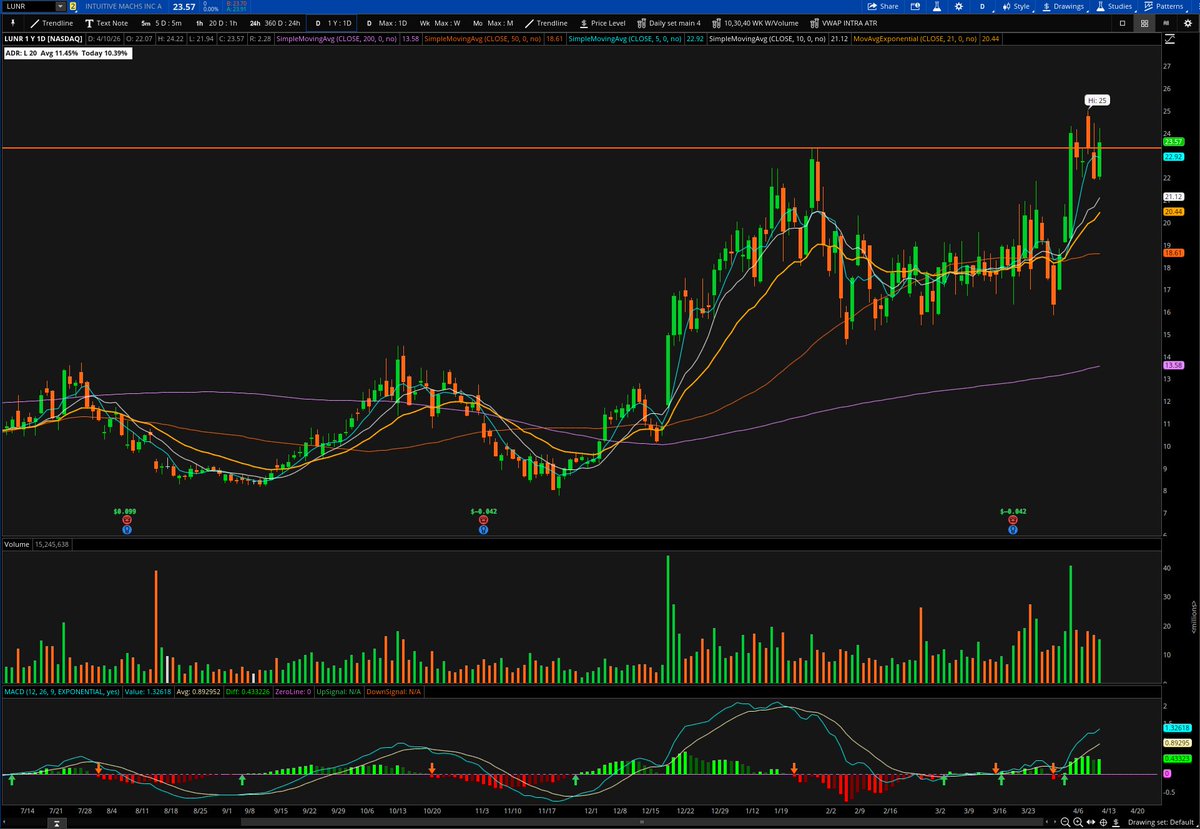Click the flask icon next to Share
This screenshot has width=1200, height=829.
tap(937, 6)
